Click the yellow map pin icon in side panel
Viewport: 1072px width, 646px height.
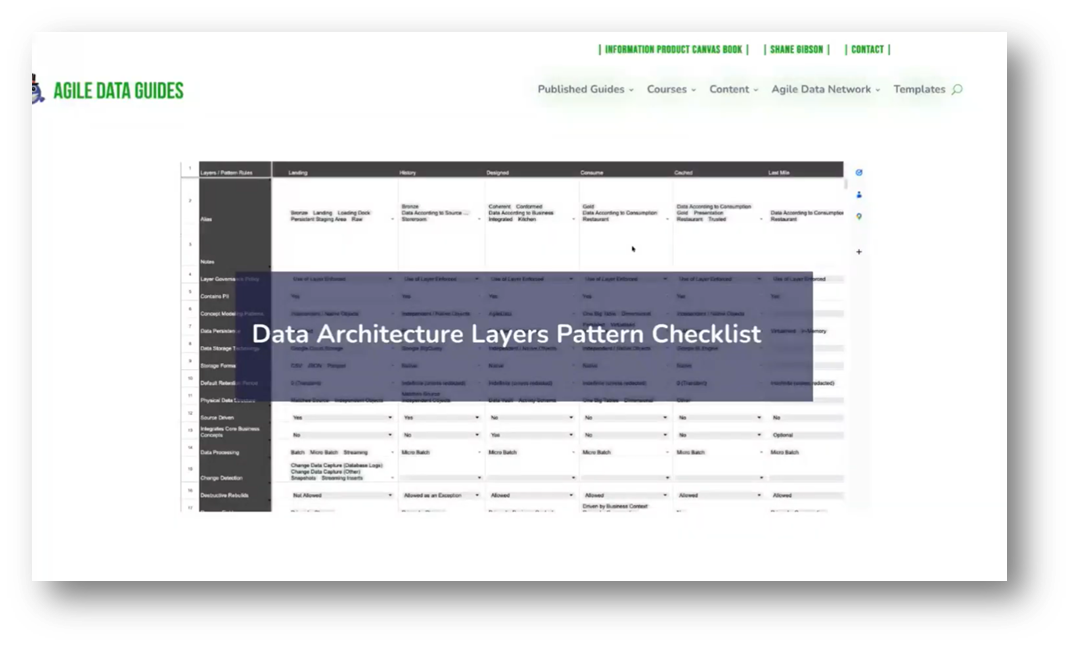[859, 217]
